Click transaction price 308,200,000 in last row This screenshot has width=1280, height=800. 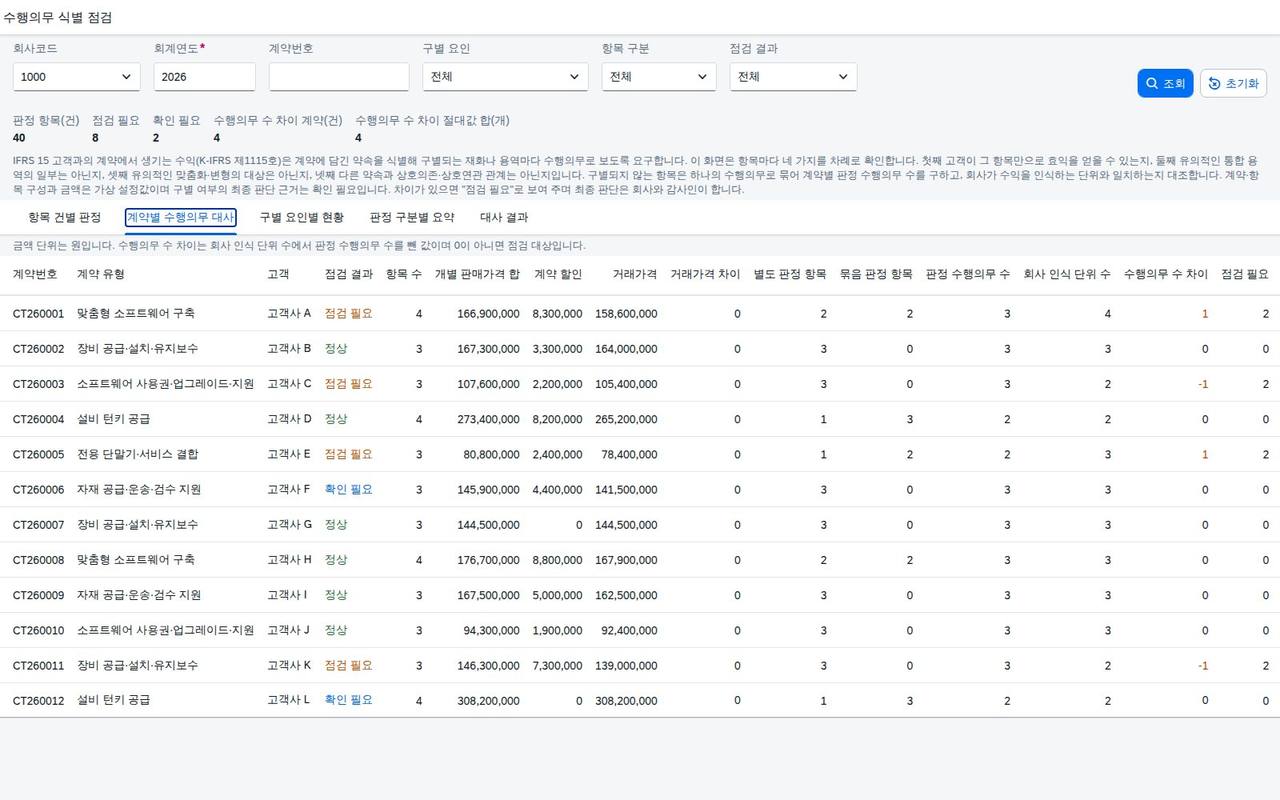tap(626, 701)
